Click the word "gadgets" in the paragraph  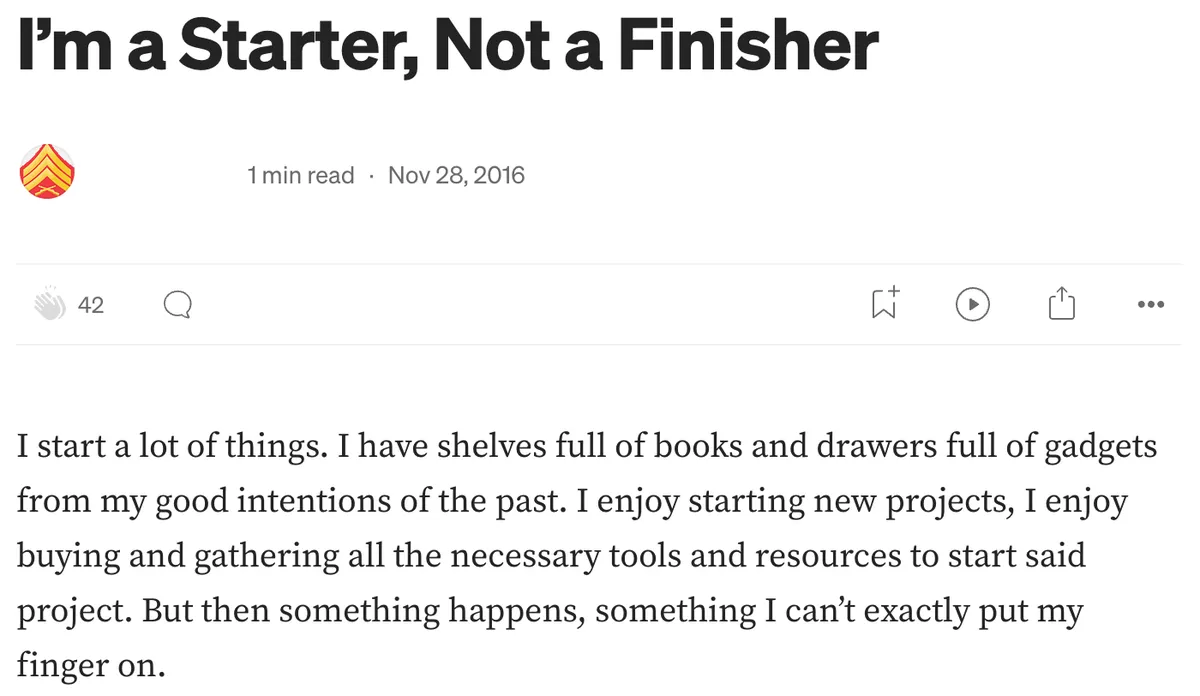tap(1100, 446)
